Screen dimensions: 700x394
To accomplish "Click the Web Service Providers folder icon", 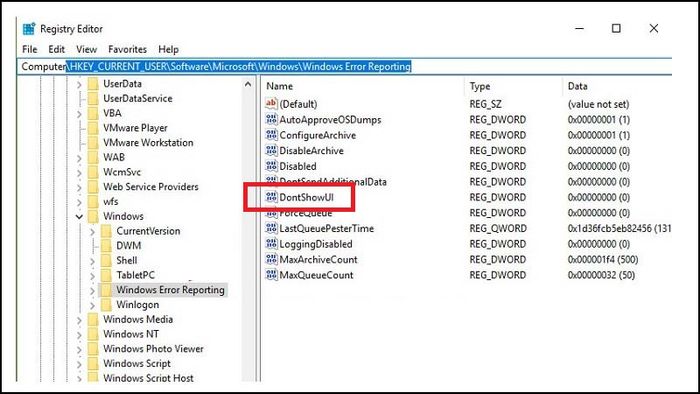I will click(x=93, y=187).
